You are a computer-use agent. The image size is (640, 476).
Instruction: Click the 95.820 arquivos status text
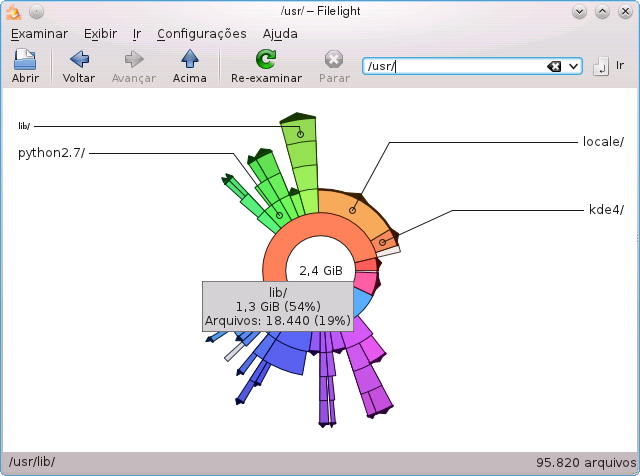586,463
